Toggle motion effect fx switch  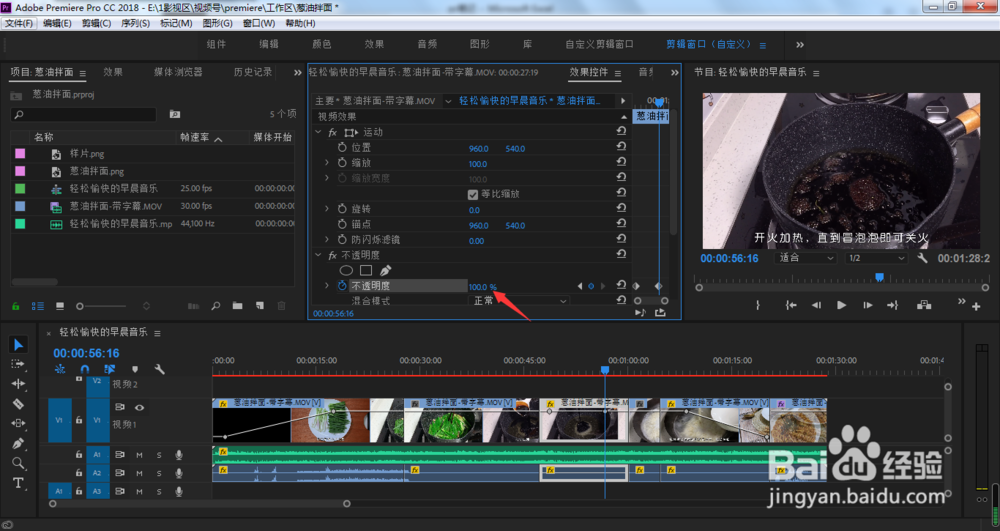(x=332, y=132)
